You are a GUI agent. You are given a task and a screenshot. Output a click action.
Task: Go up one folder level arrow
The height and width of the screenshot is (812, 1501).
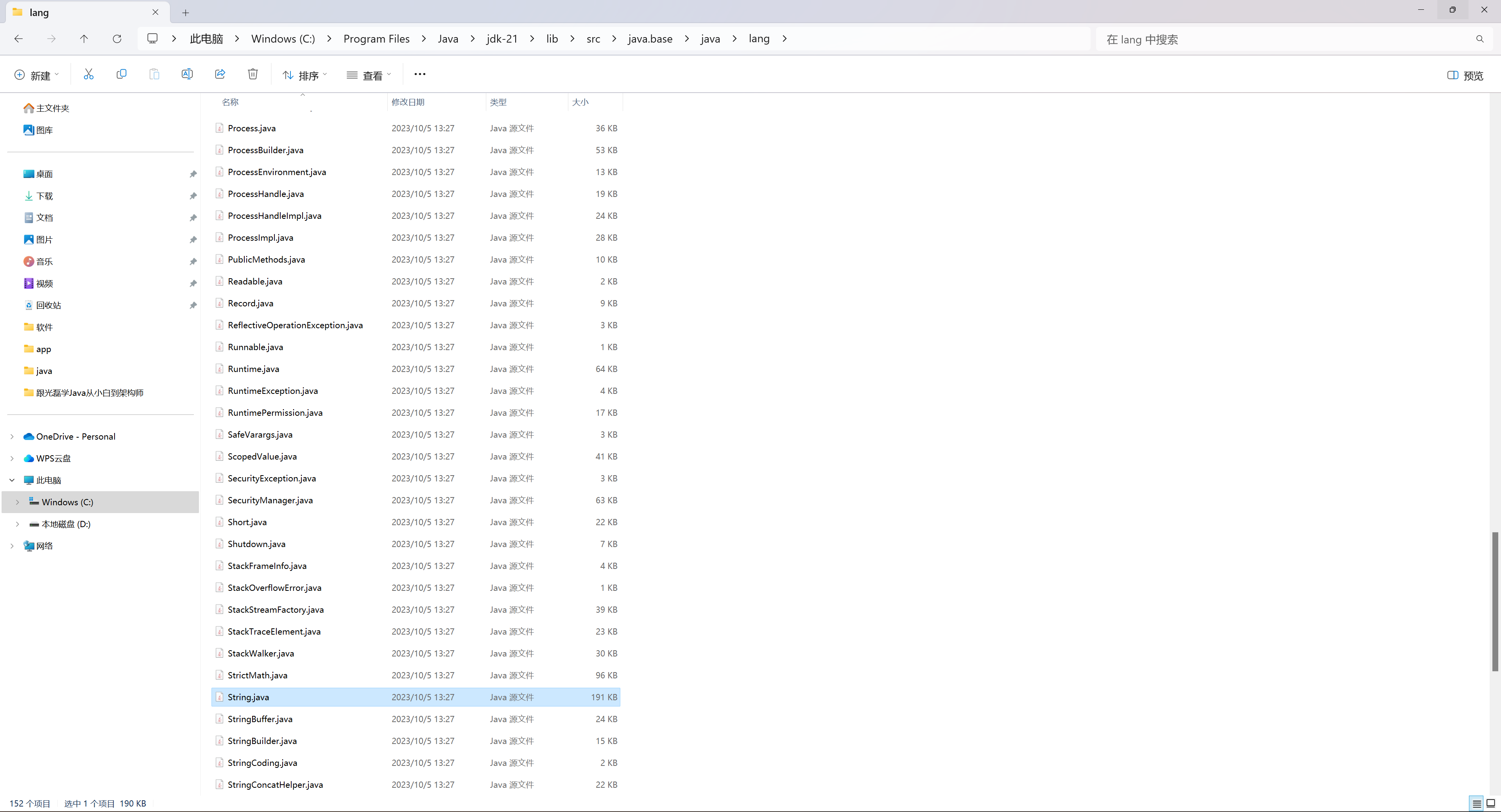point(84,39)
